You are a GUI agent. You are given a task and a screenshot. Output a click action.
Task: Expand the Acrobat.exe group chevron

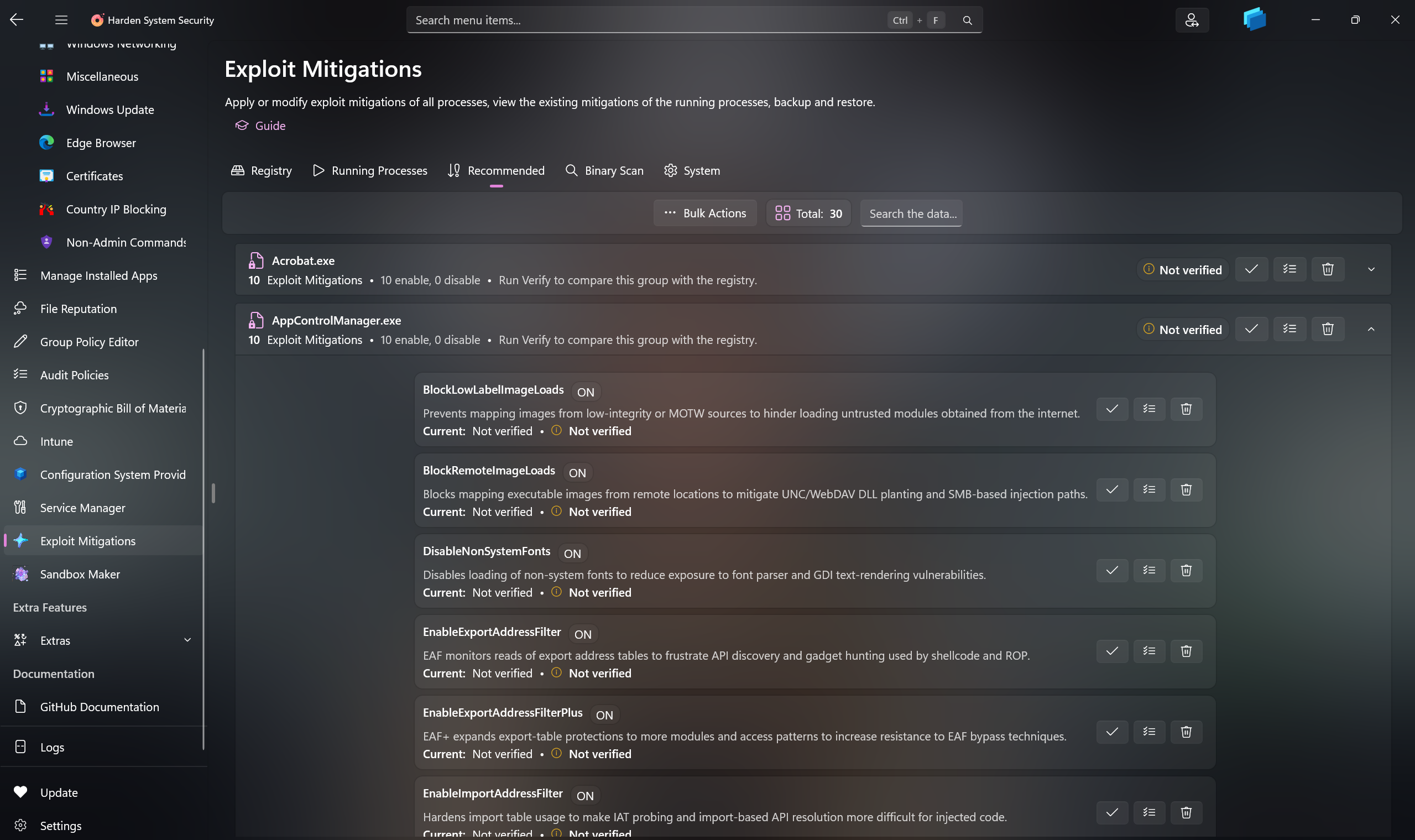point(1371,269)
